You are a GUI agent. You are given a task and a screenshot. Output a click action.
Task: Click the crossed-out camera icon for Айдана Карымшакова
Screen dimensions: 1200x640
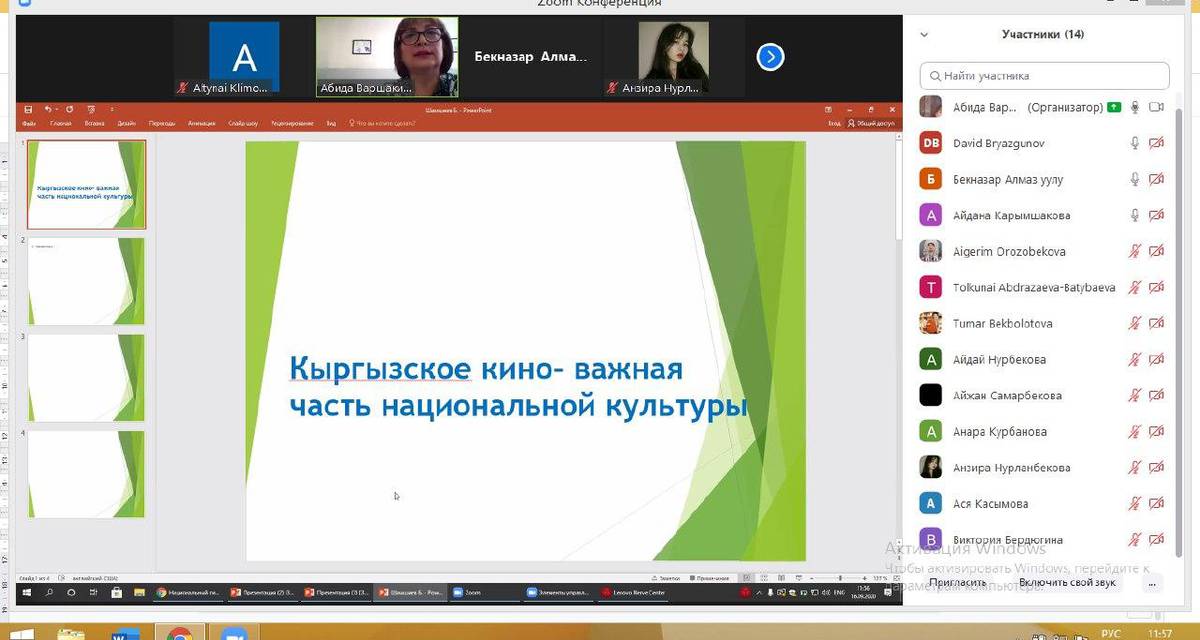coord(1156,215)
